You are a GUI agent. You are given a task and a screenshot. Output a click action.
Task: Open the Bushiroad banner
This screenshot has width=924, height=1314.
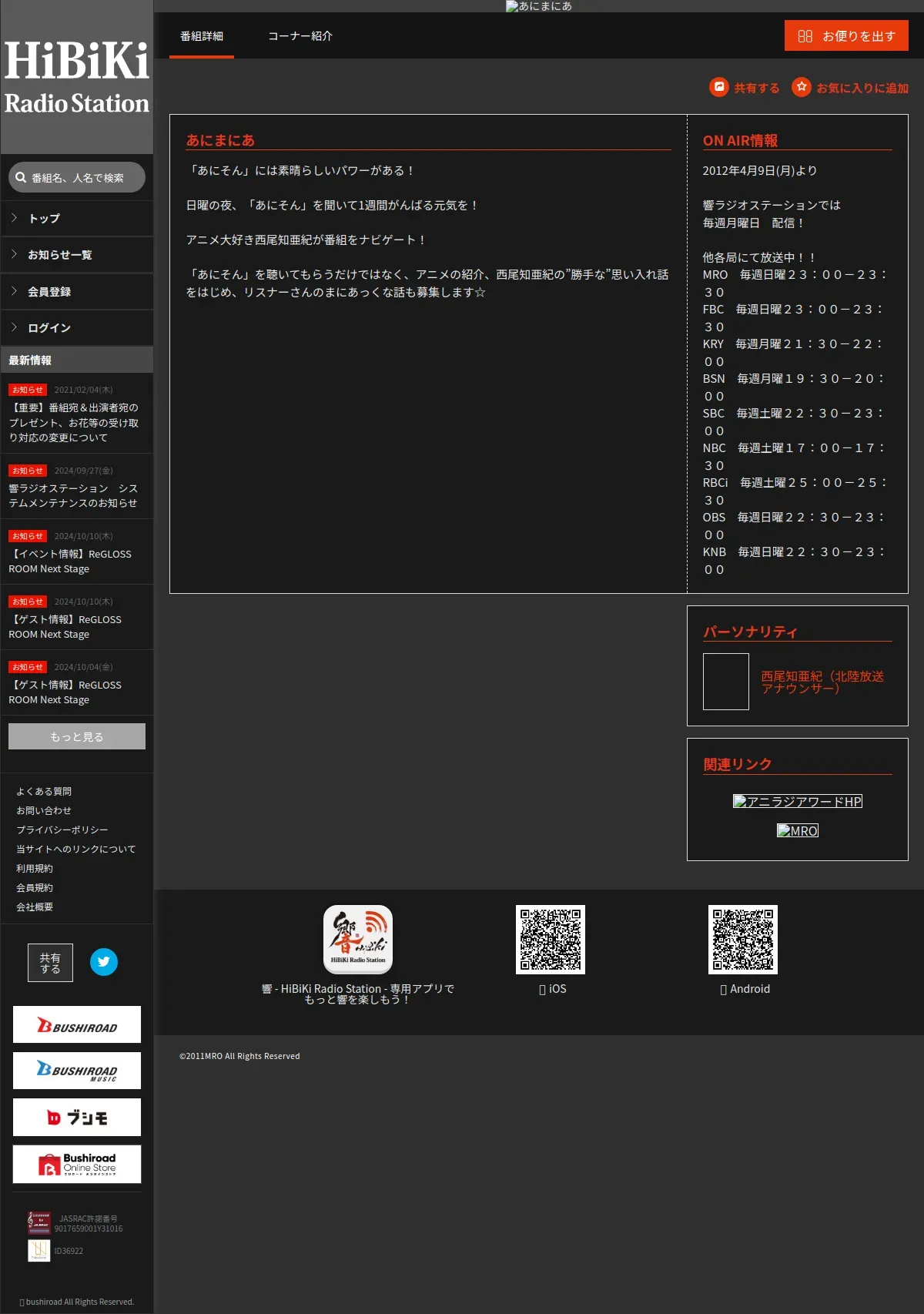pos(77,1024)
